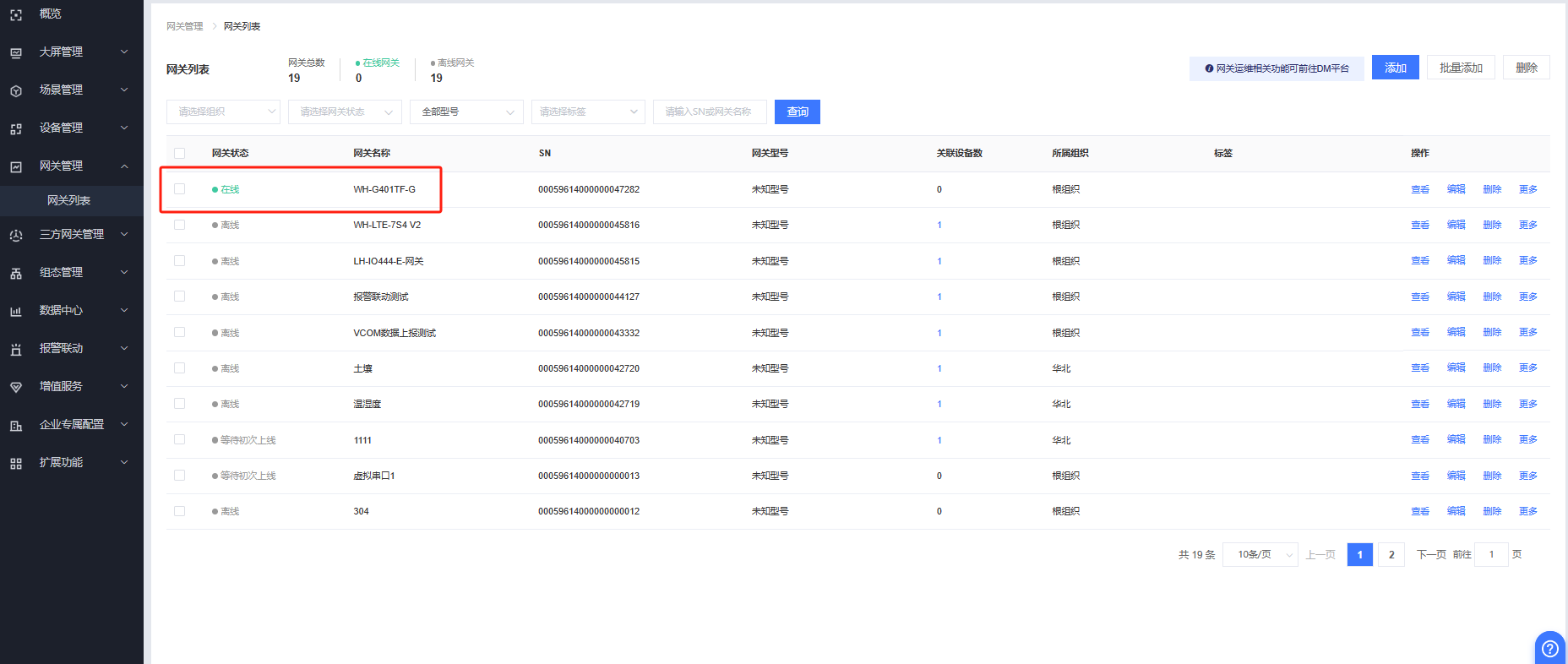Go to page 2 of the list
This screenshot has height=664, width=1568.
(x=1391, y=555)
